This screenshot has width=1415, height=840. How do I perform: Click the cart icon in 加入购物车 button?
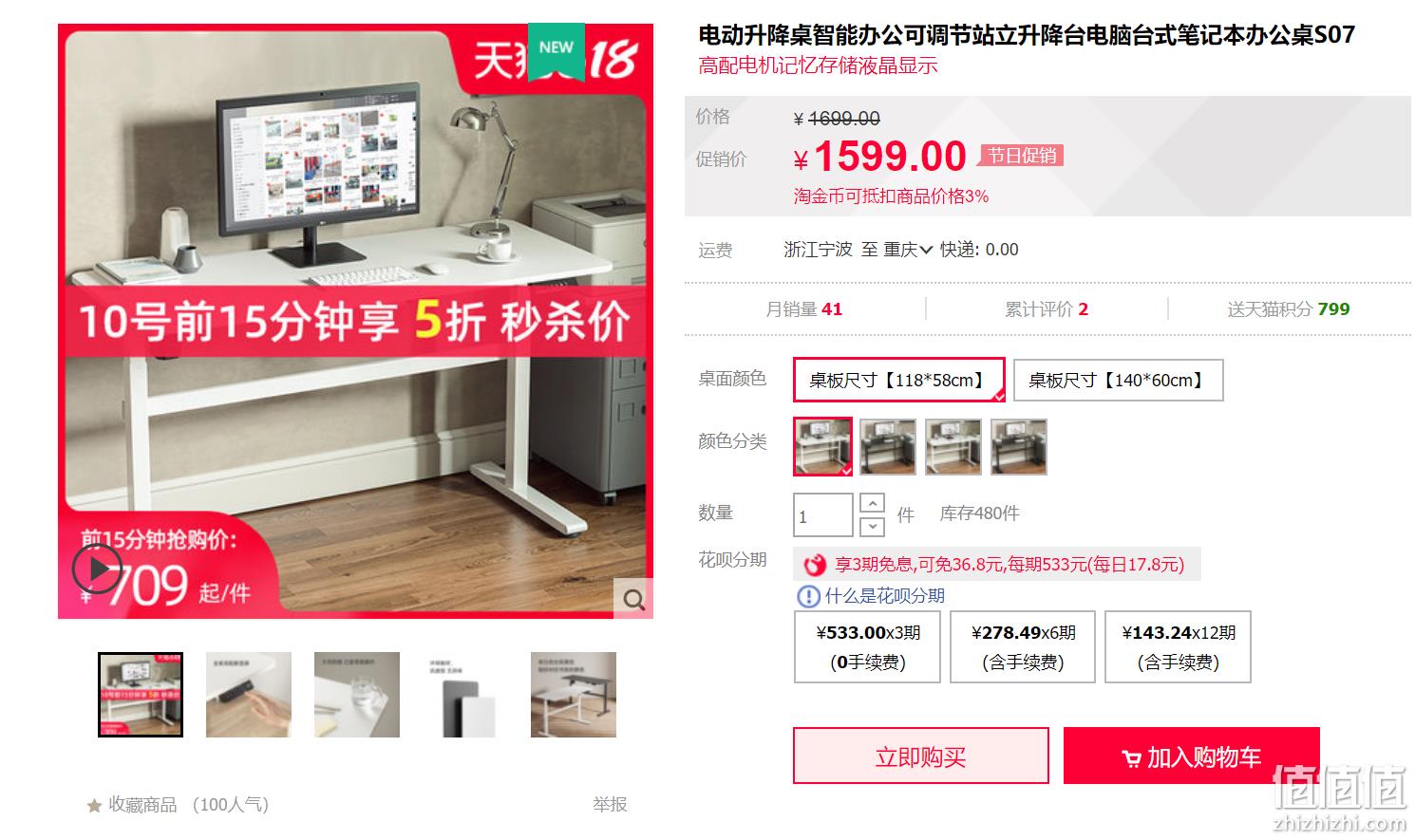[x=1131, y=758]
